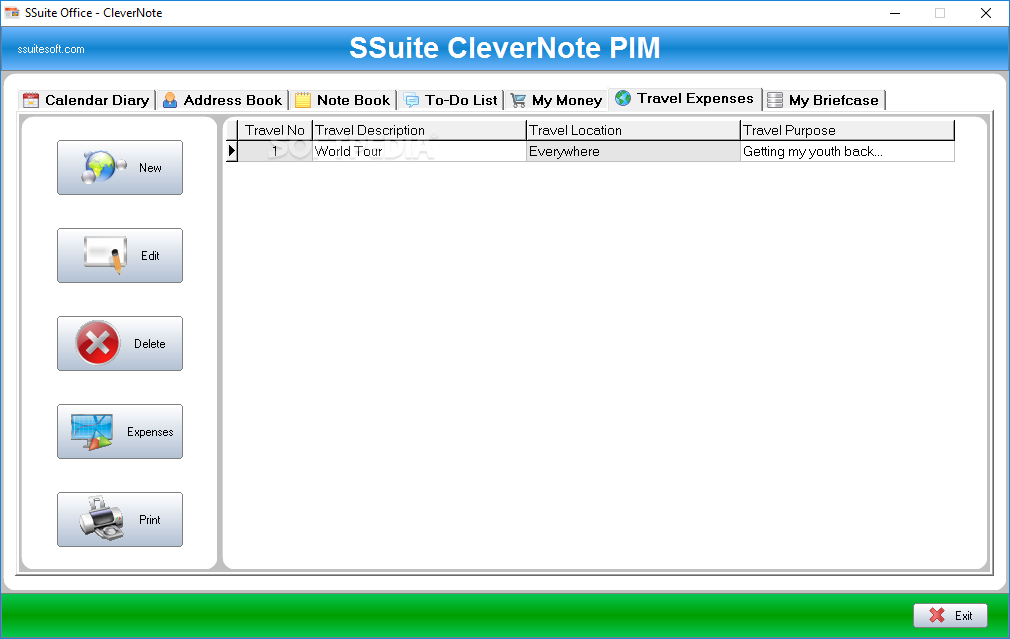Click the row selector arrow indicator

point(232,151)
